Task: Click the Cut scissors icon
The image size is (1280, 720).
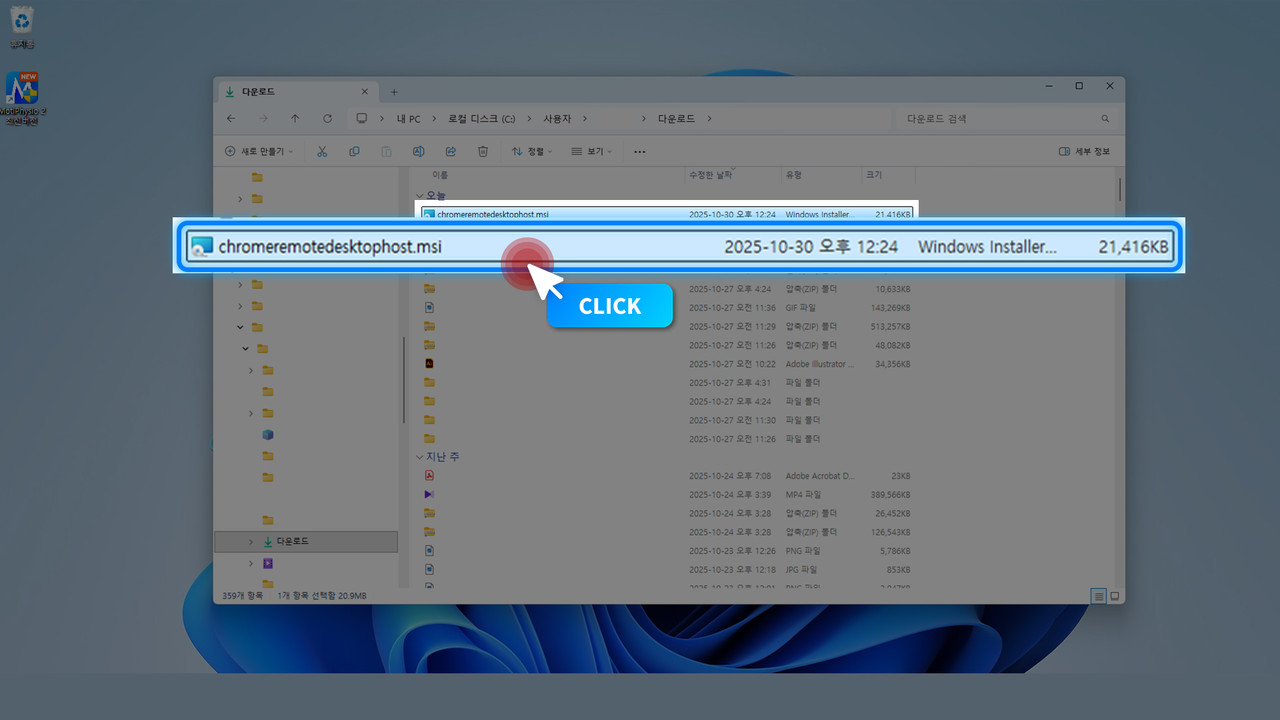Action: [x=322, y=152]
